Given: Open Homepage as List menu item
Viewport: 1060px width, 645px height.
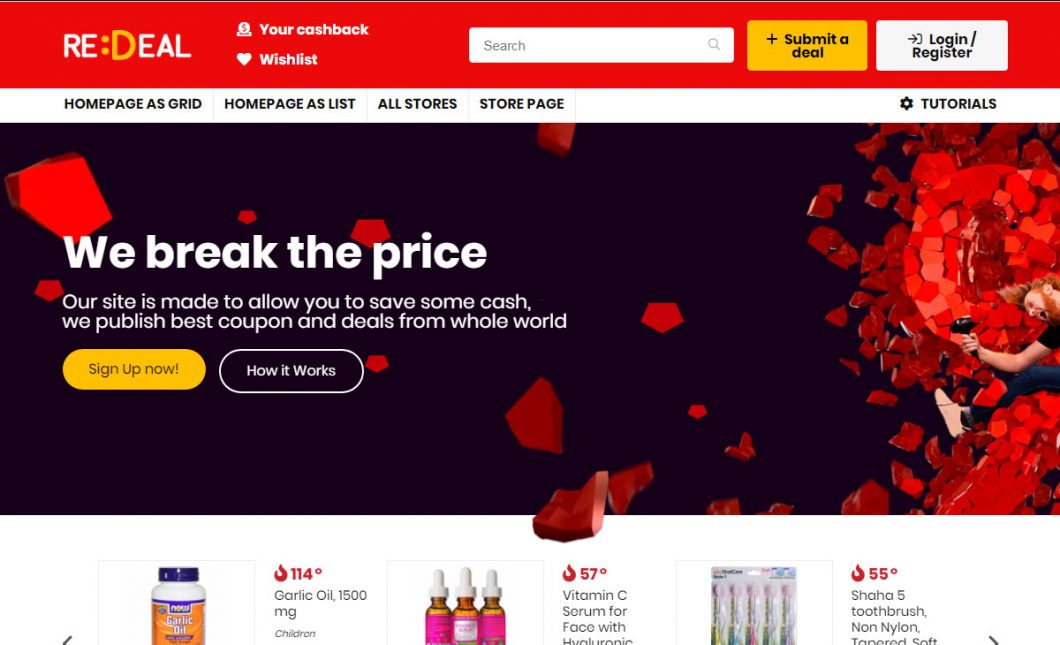Looking at the screenshot, I should (290, 104).
